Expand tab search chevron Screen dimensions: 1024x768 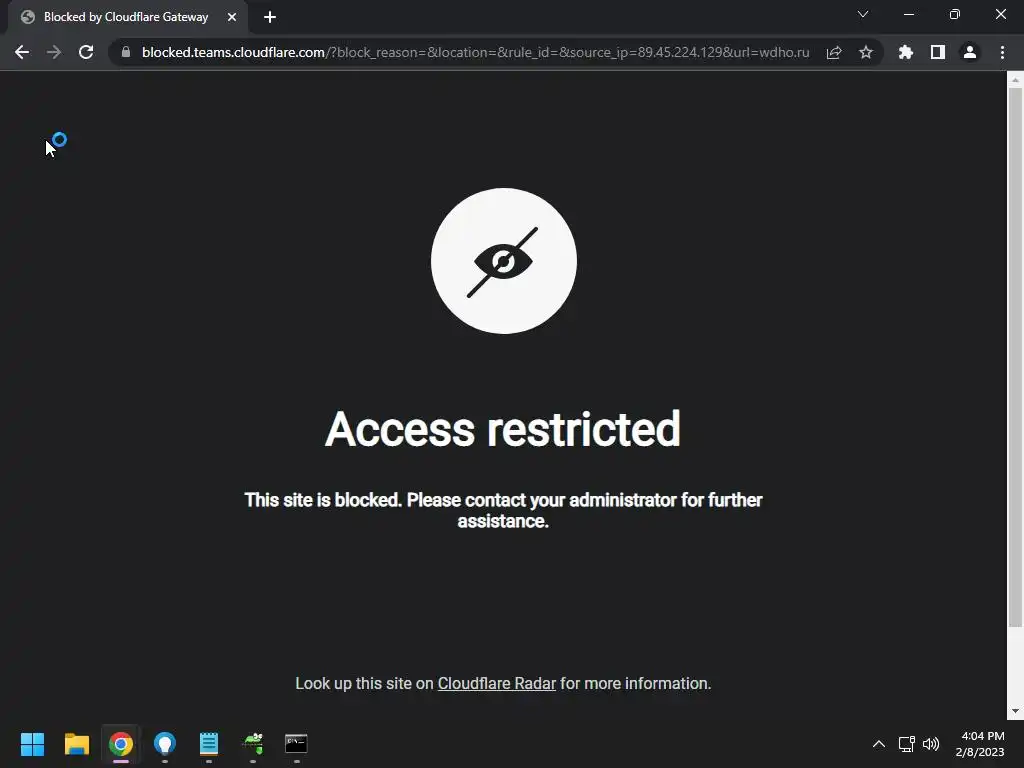tap(863, 14)
